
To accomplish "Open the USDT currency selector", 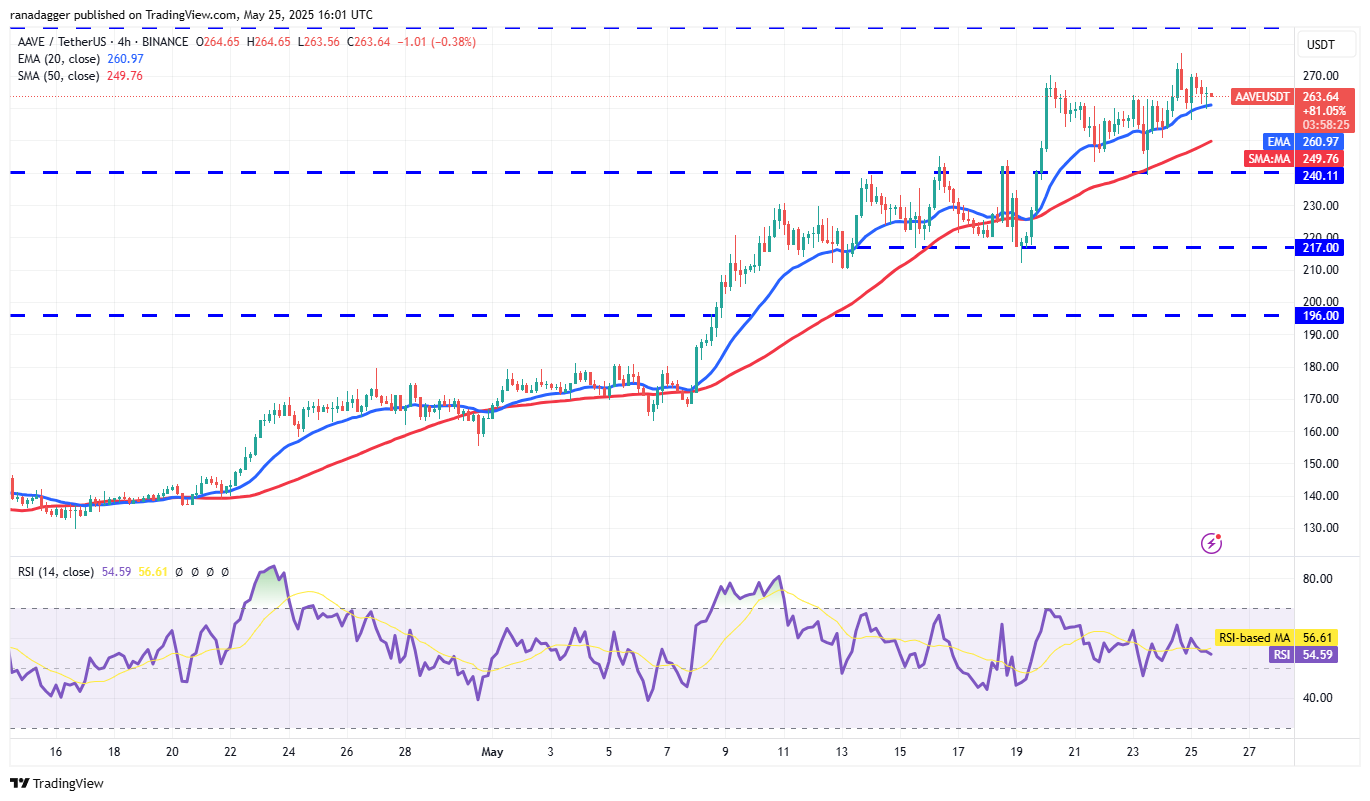I will click(x=1326, y=44).
